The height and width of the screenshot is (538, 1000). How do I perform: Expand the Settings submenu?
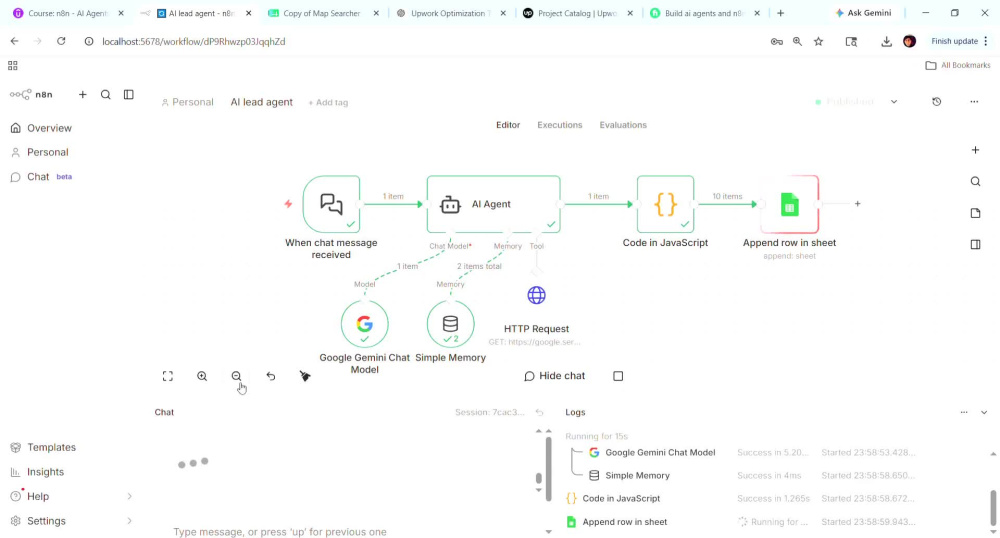[x=129, y=521]
